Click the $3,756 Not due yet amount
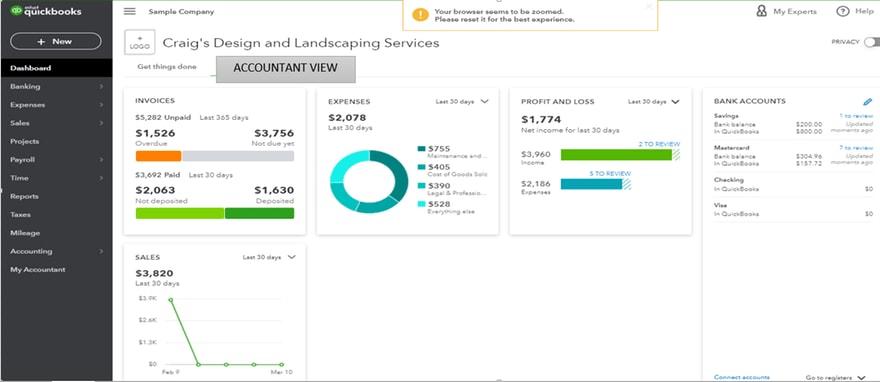 pos(274,134)
